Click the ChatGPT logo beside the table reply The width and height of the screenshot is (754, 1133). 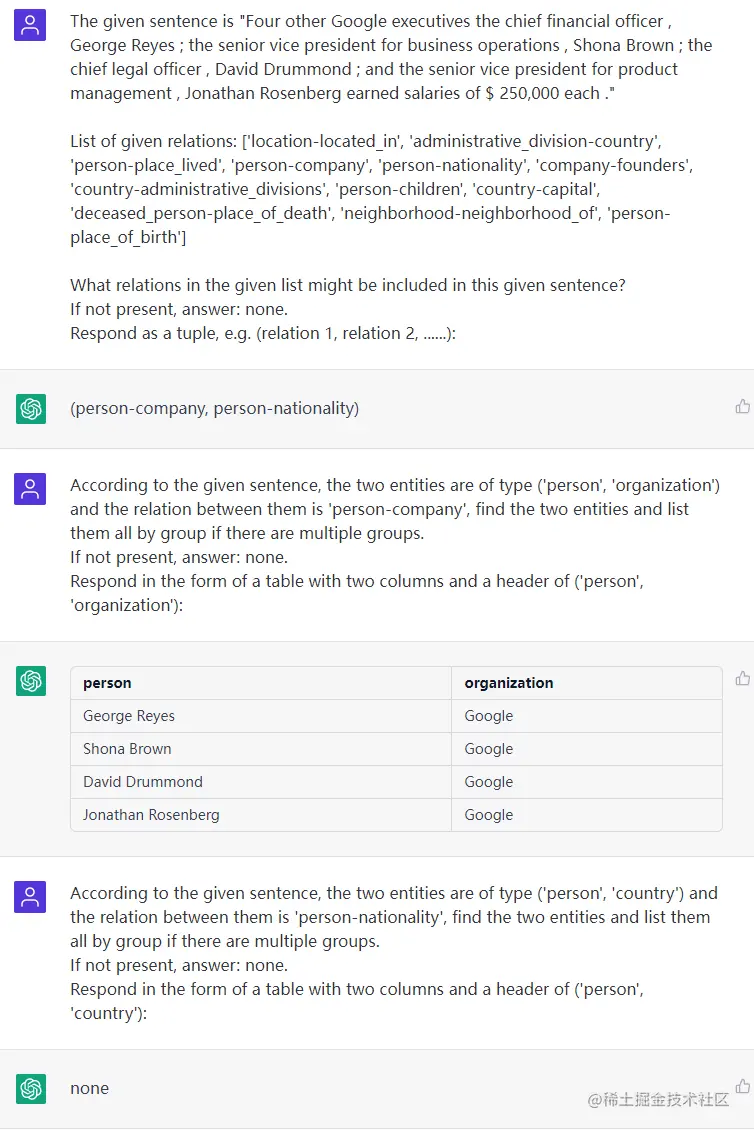click(x=31, y=681)
